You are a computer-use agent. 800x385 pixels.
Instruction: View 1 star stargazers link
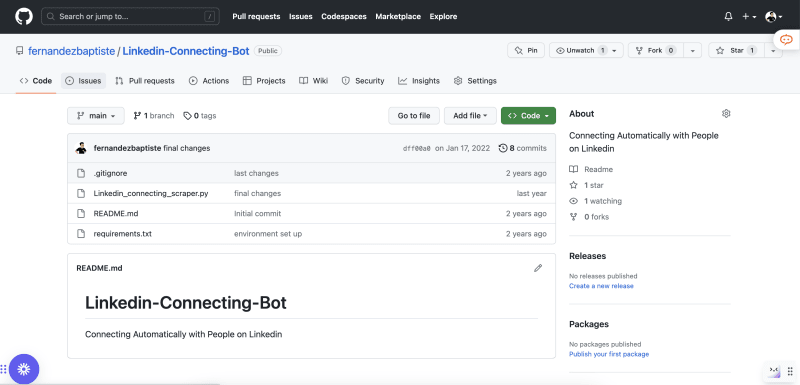[x=587, y=185]
